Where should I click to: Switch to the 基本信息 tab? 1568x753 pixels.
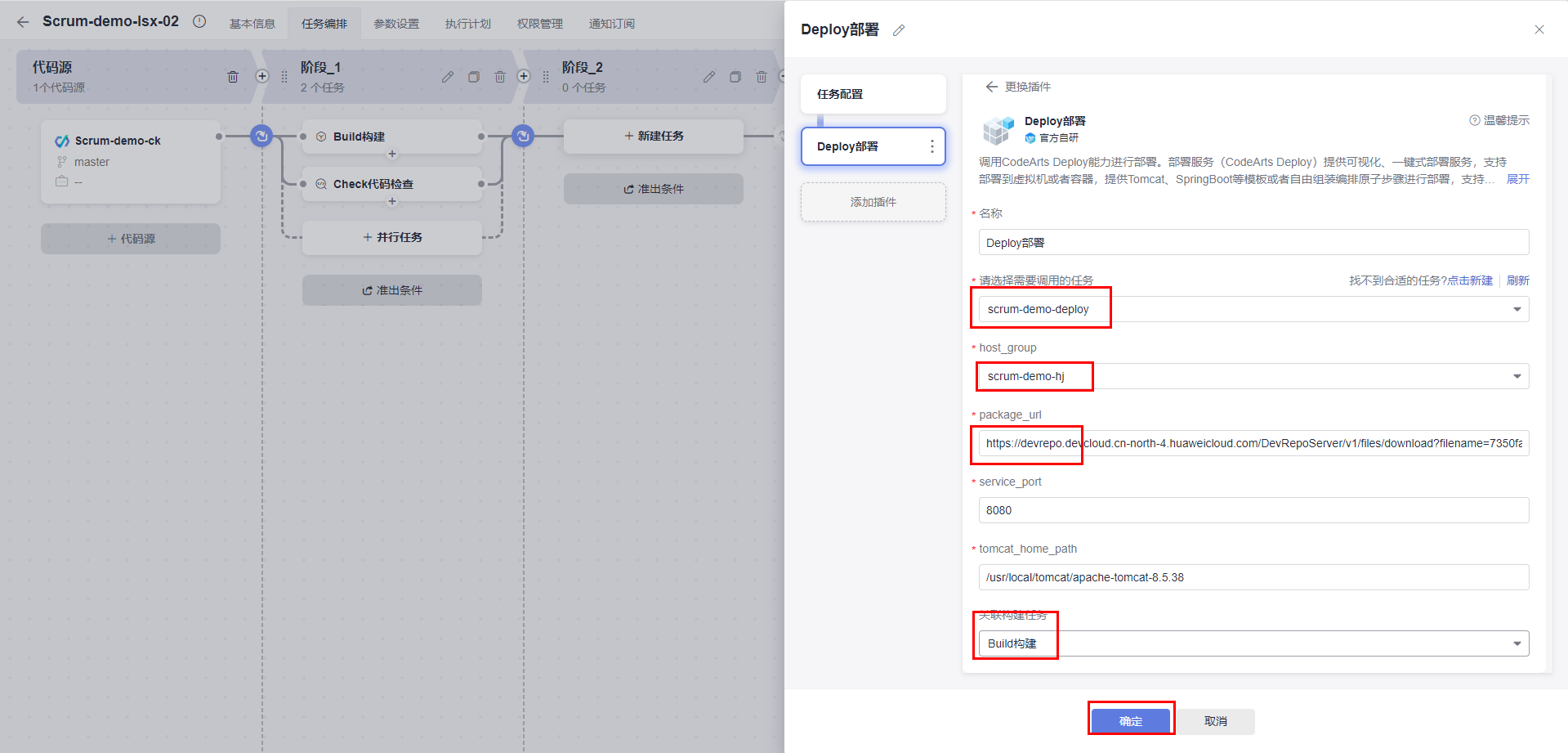tap(252, 24)
